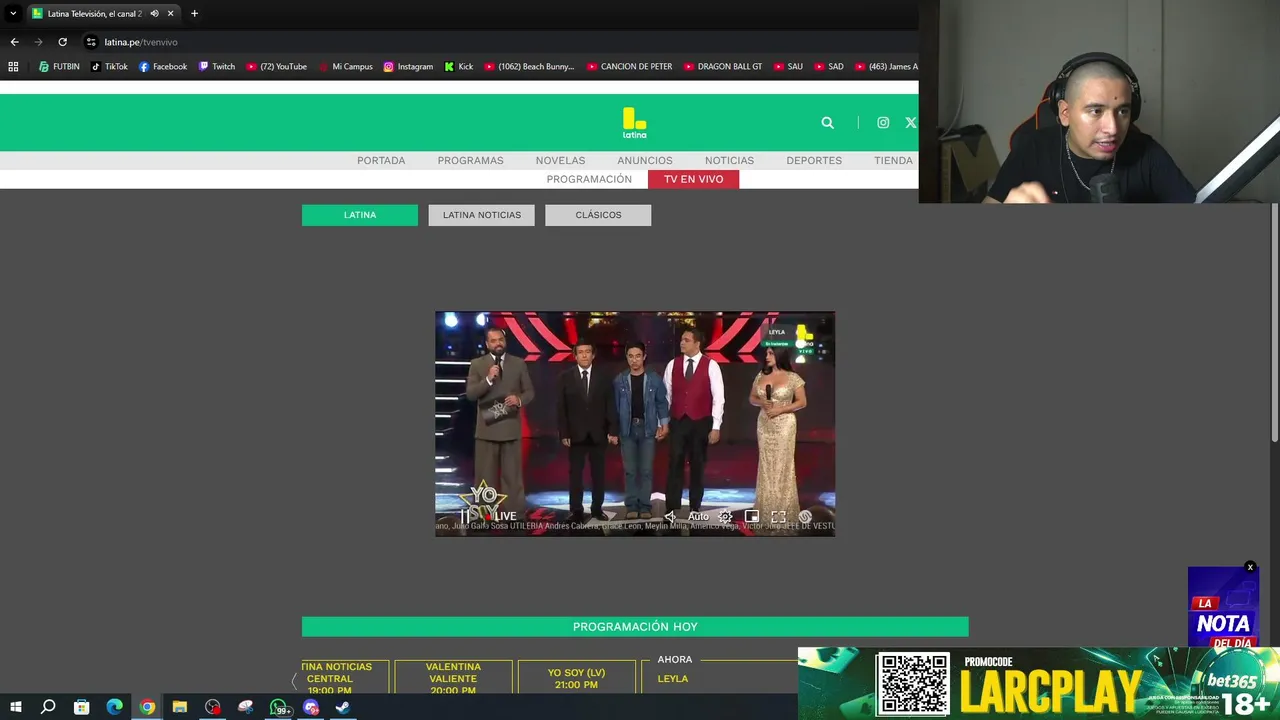Open Latina's X (Twitter) icon in header
Viewport: 1280px width, 720px height.
[x=910, y=122]
